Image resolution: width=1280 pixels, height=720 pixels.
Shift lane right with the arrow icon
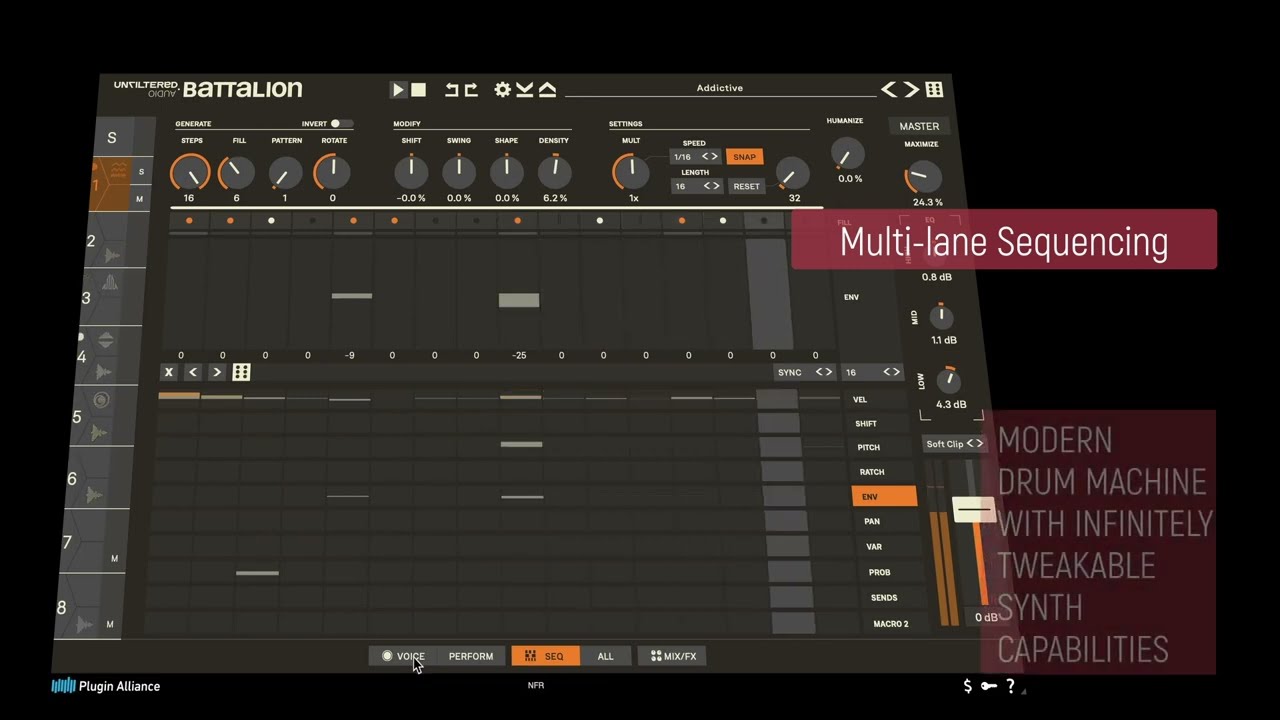point(216,372)
